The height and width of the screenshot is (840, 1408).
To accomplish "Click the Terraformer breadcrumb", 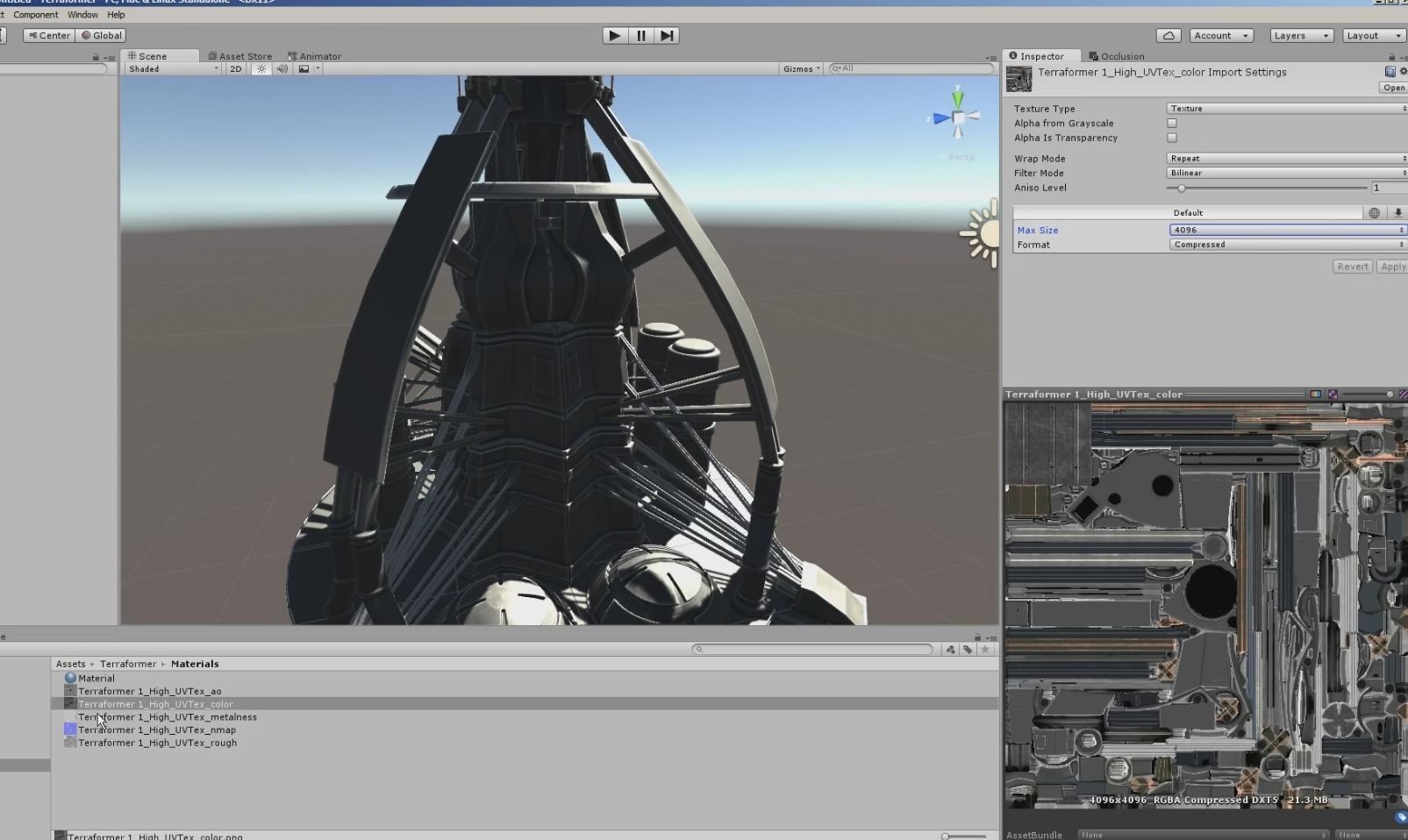I will (128, 665).
